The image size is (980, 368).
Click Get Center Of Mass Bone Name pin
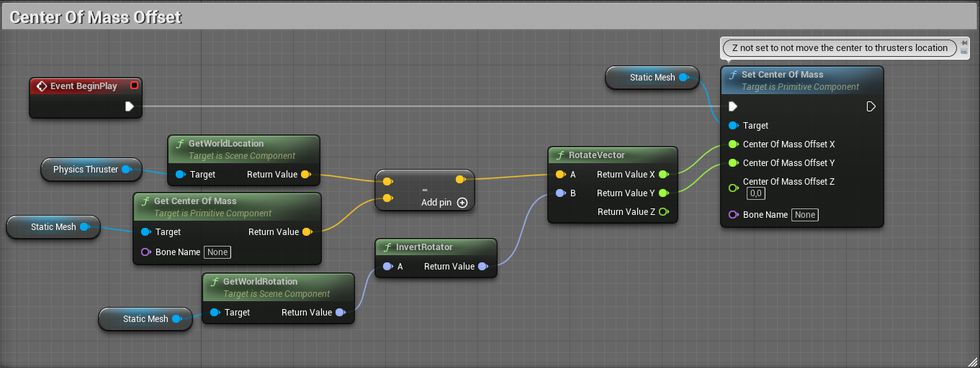(x=146, y=252)
